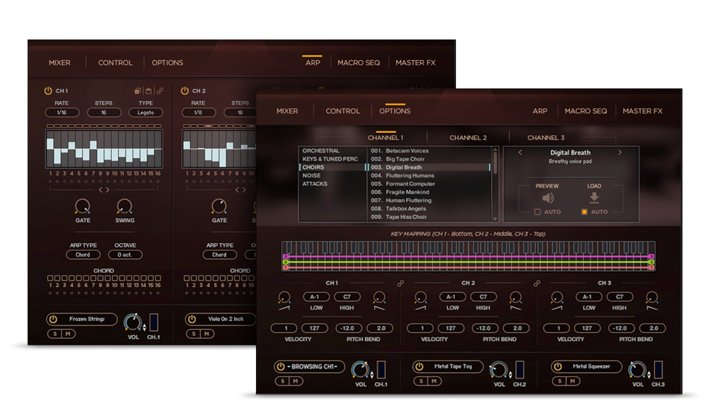Select the Orchestral category

321,150
